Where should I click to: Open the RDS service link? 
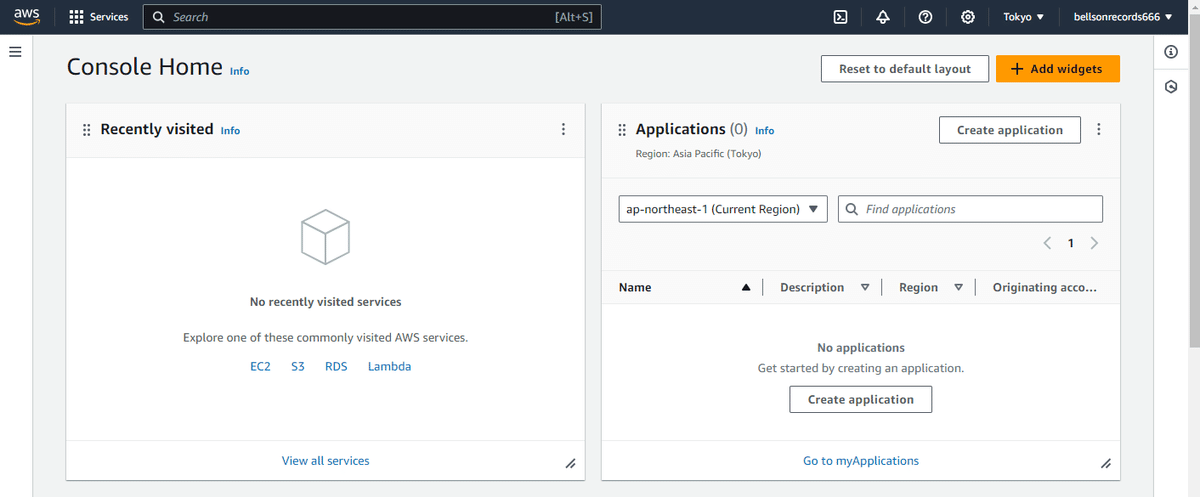coord(336,366)
